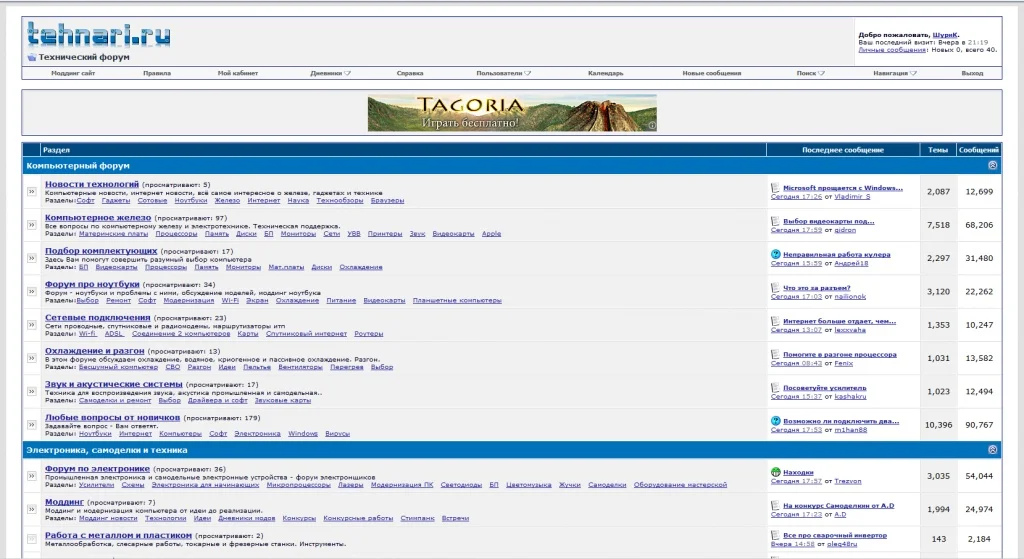This screenshot has width=1024, height=559.
Task: Click status icon beside Охлаждение и разгон
Action: pyautogui.click(x=31, y=358)
